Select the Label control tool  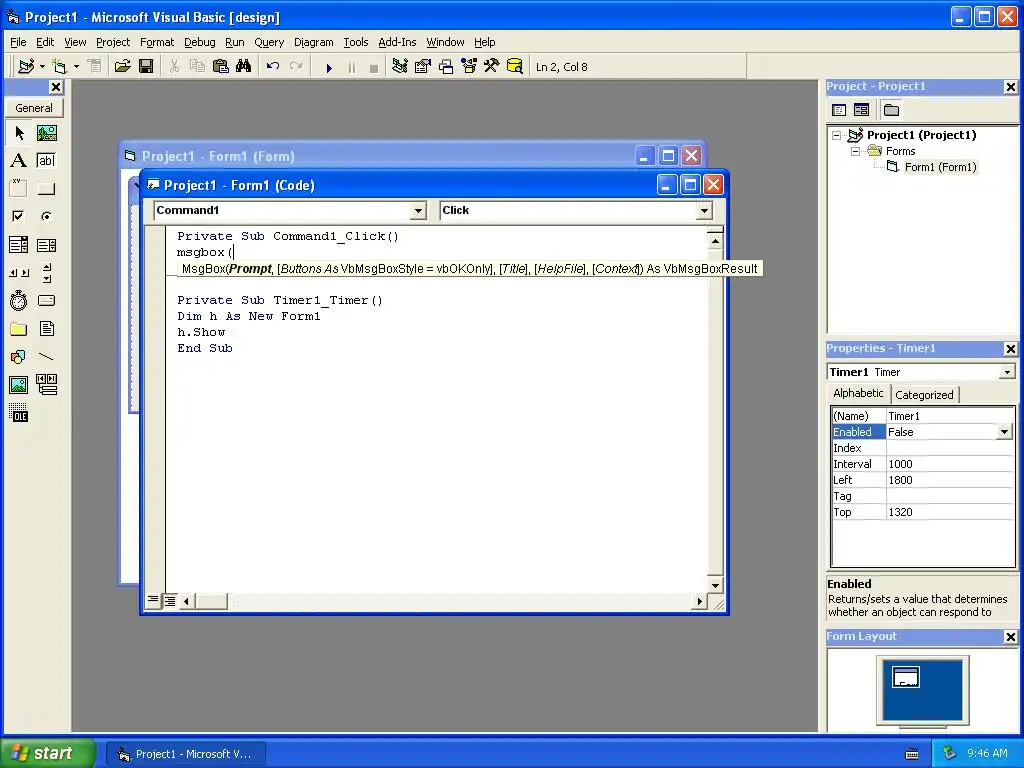click(x=18, y=161)
